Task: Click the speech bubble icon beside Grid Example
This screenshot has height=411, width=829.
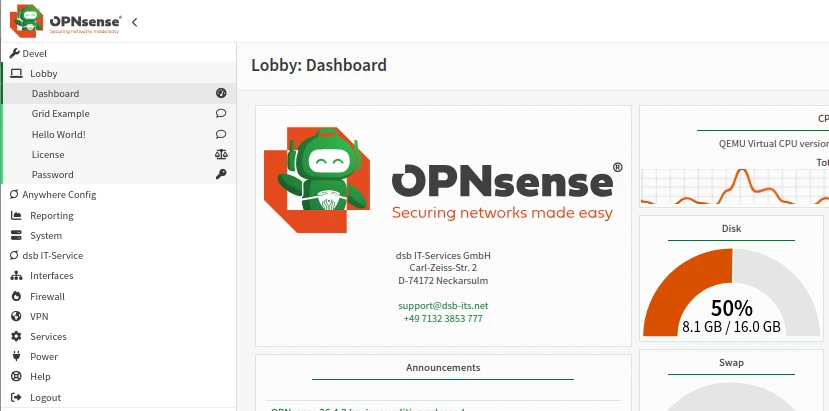Action: point(221,113)
